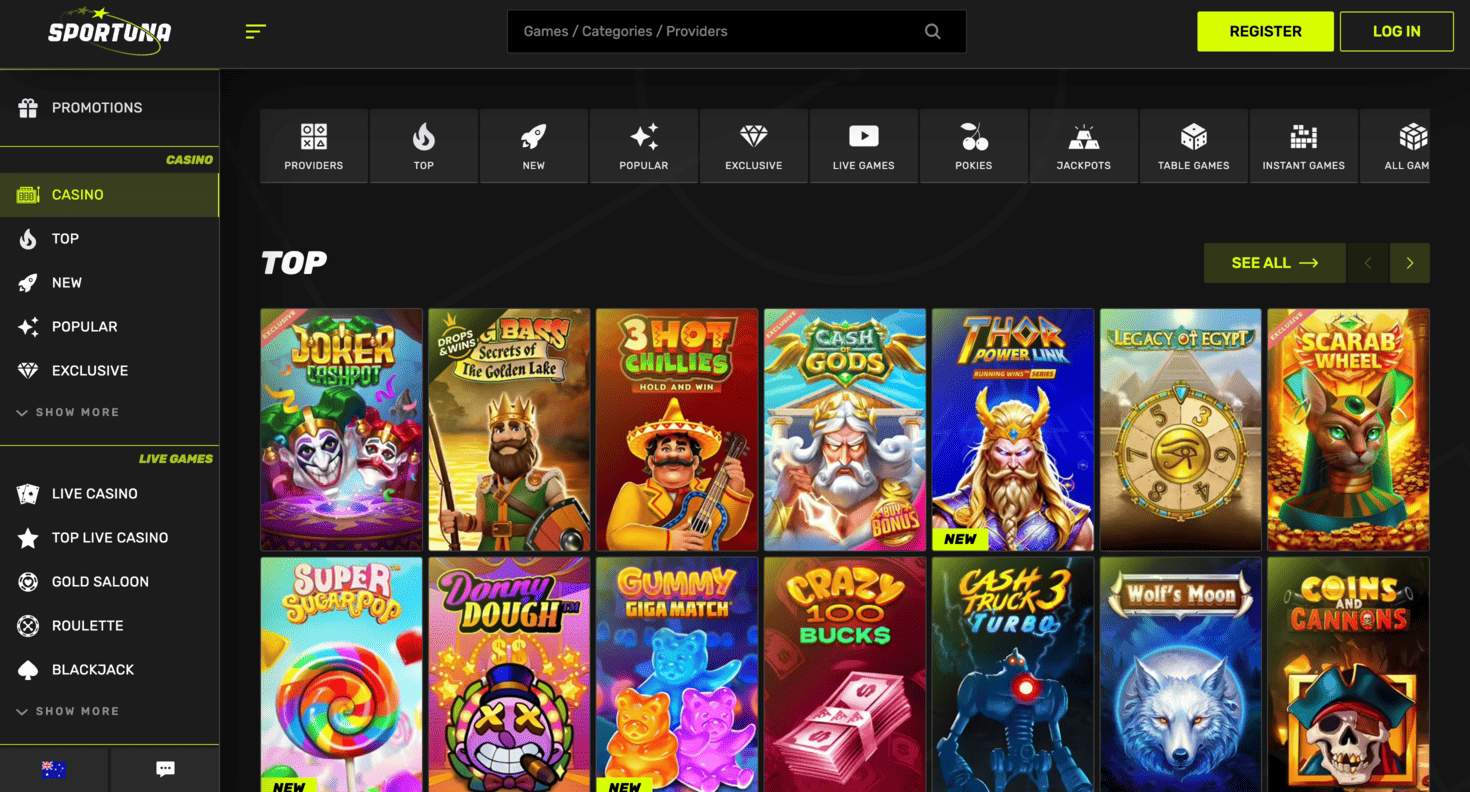Open the Crazy 100 Bucks game
This screenshot has height=792, width=1470.
tap(845, 675)
